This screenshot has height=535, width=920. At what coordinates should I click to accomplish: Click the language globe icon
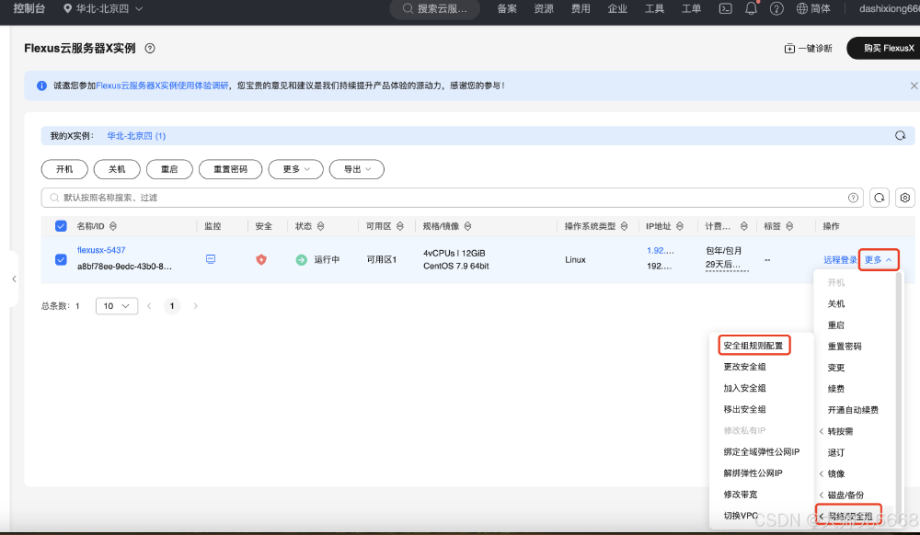(x=802, y=9)
